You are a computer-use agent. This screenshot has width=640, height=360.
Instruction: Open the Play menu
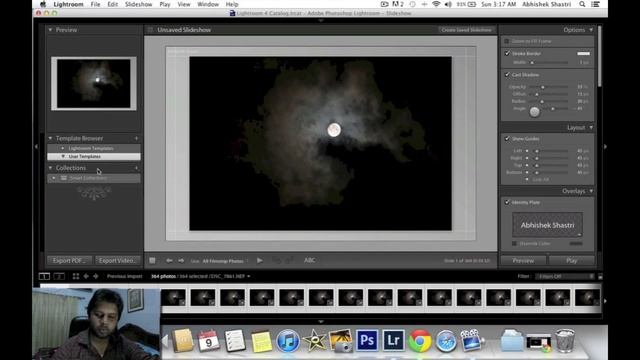(x=165, y=4)
